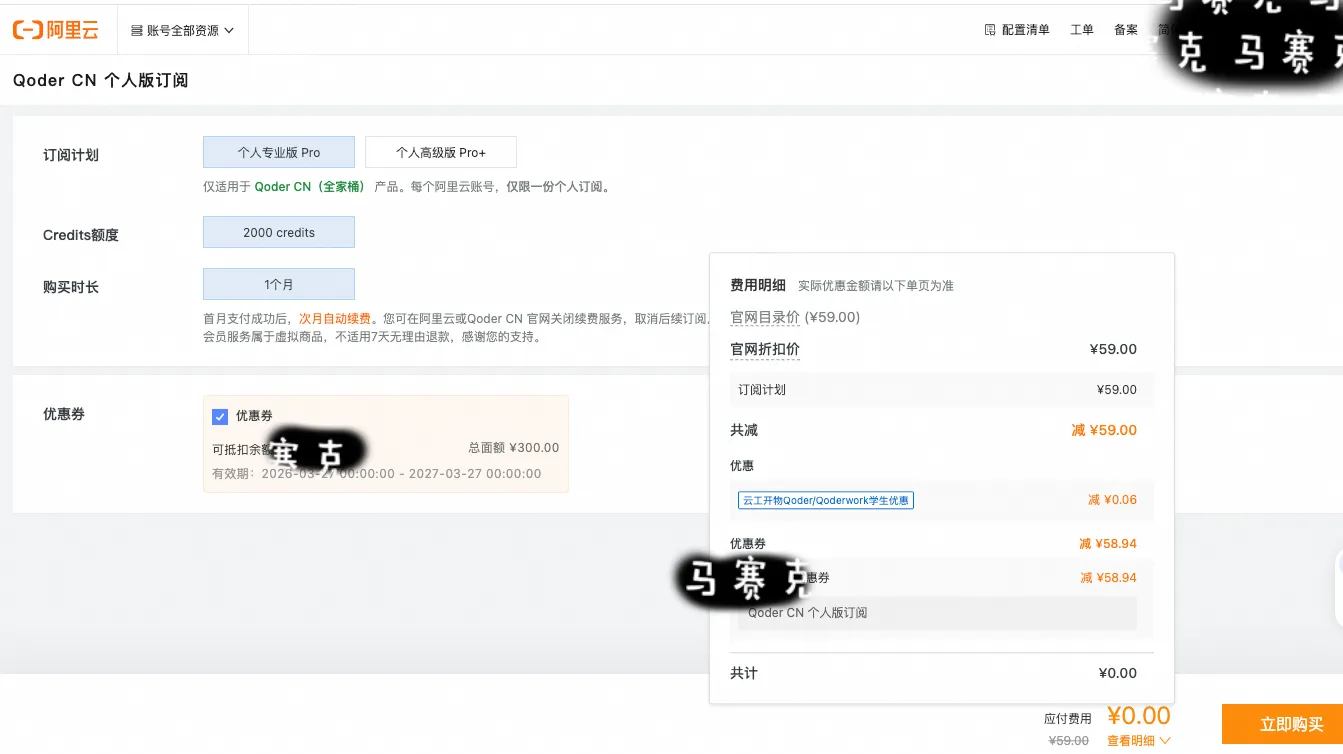Click the 官网目录价 label
This screenshot has height=754, width=1343.
click(x=765, y=317)
